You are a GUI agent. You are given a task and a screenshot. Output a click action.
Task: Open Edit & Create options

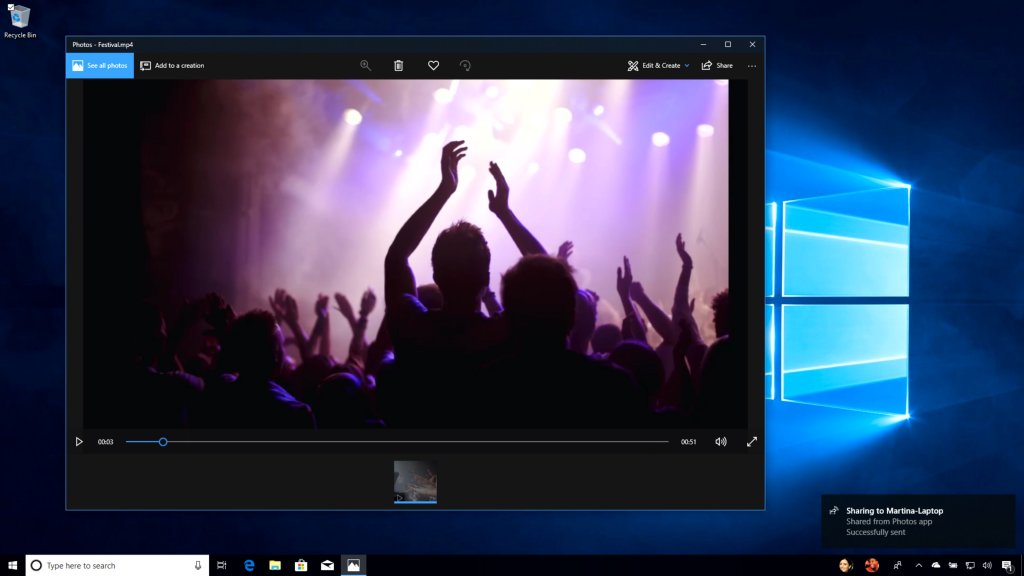[657, 65]
